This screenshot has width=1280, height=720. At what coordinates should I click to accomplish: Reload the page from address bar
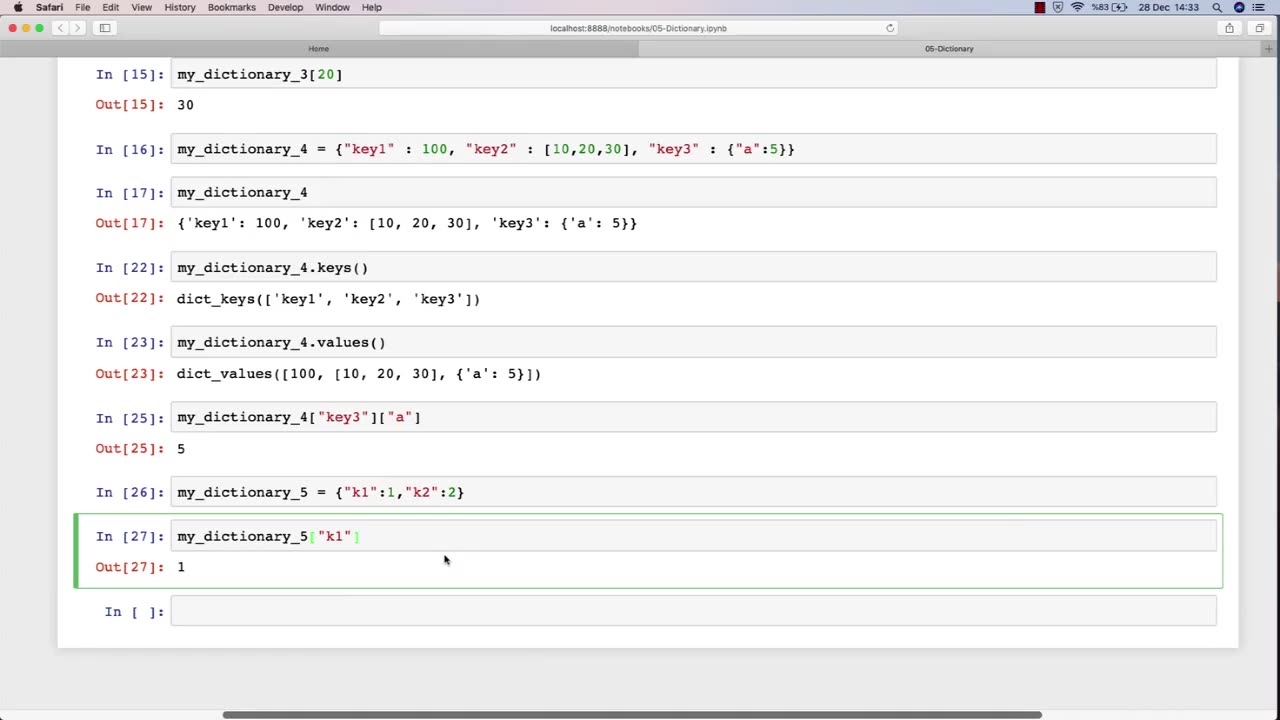point(890,28)
